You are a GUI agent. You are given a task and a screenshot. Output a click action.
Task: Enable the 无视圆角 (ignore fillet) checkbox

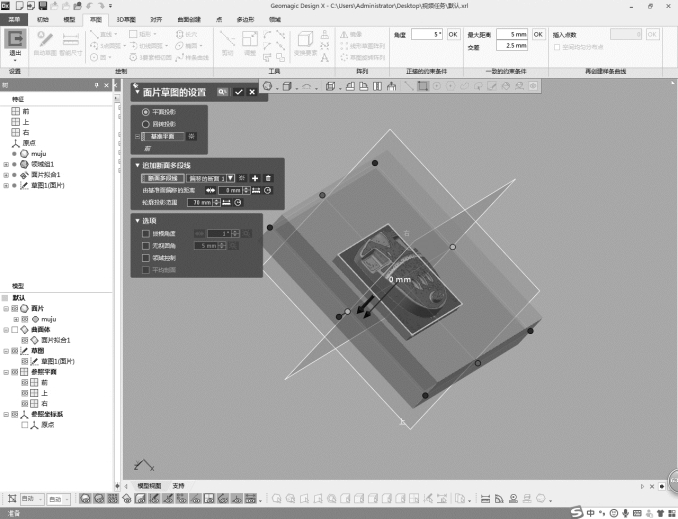(146, 245)
